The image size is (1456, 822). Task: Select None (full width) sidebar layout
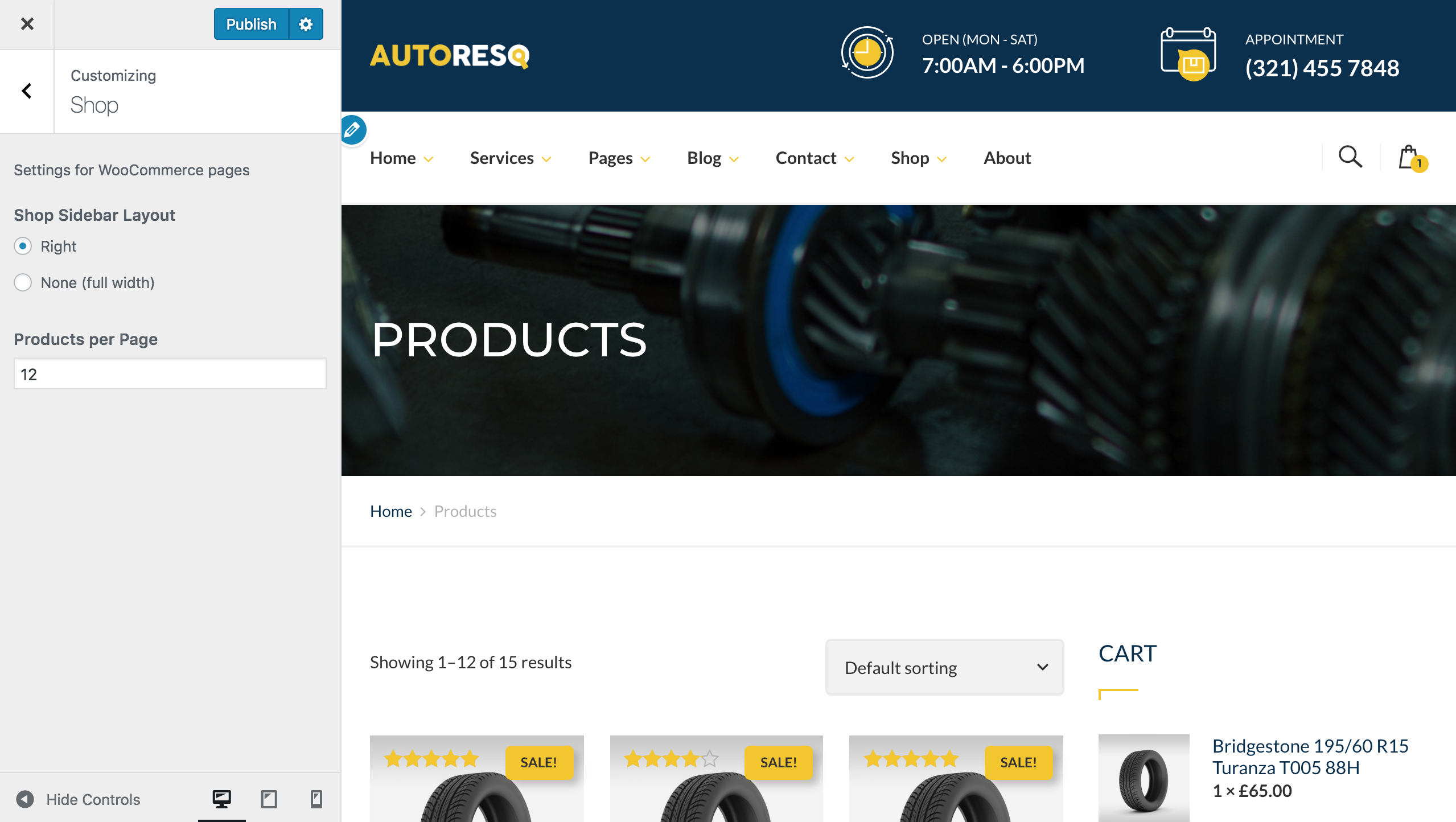tap(23, 282)
